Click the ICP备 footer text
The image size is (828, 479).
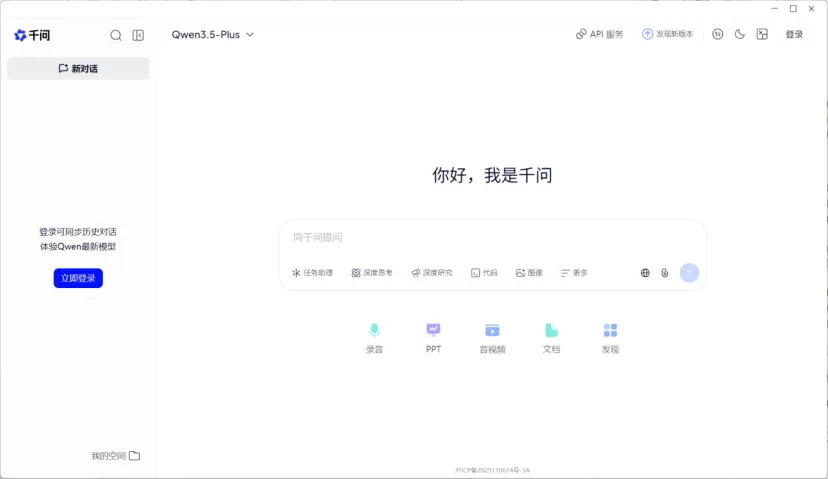tap(492, 470)
